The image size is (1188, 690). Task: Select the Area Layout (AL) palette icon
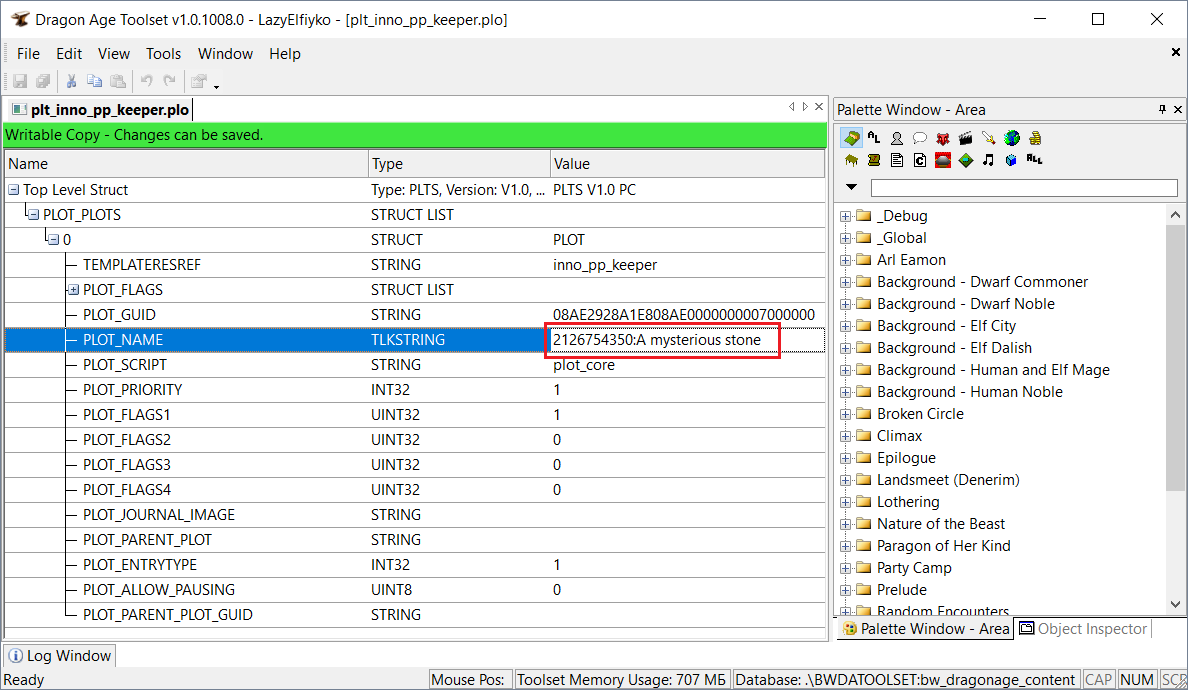pos(874,138)
